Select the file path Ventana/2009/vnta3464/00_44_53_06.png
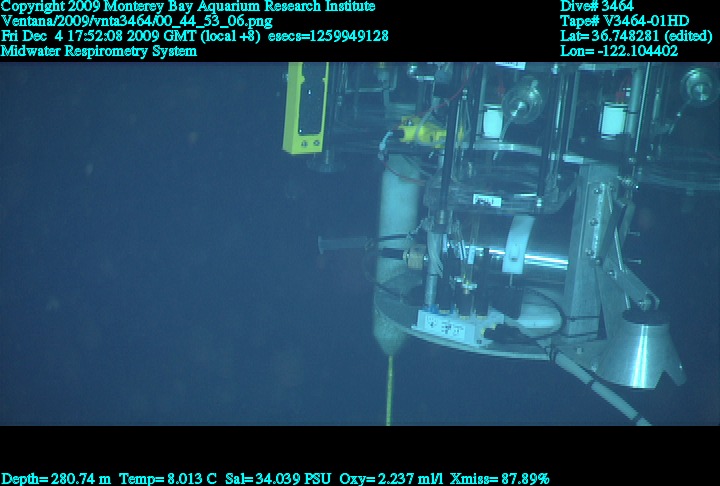The image size is (720, 486). (137, 21)
